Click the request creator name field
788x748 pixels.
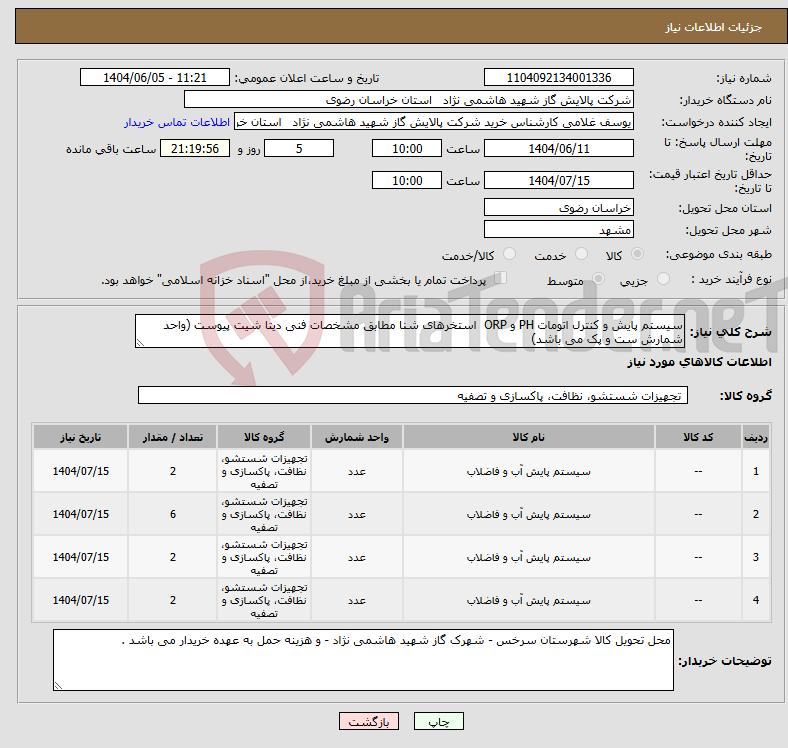click(434, 122)
